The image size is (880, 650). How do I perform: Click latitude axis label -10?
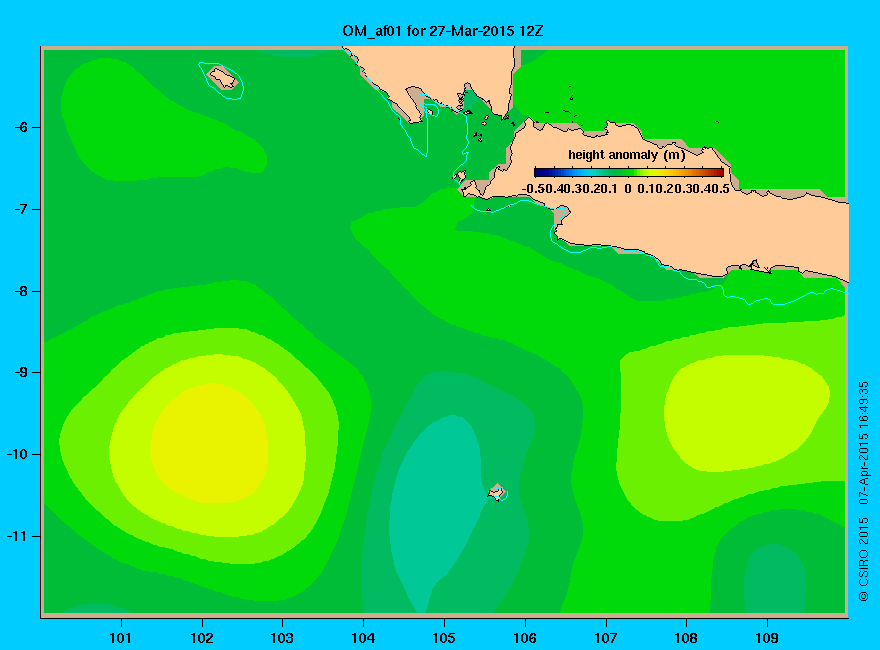(x=17, y=454)
